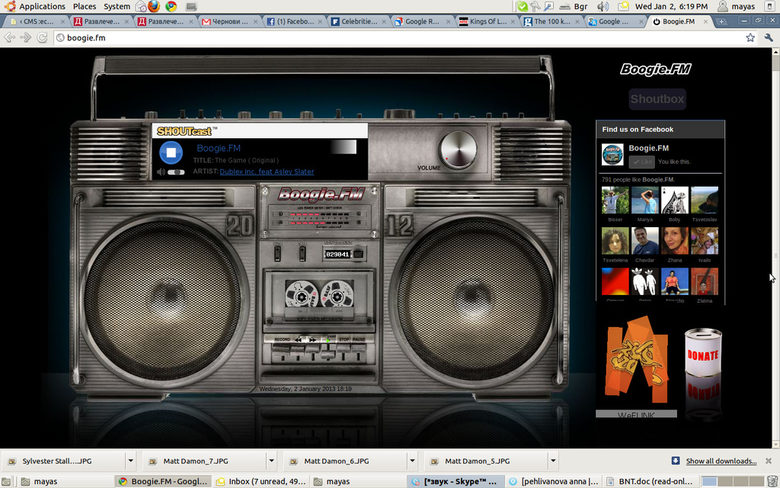
Task: View the Marya Facebook profile picture
Action: tap(645, 200)
